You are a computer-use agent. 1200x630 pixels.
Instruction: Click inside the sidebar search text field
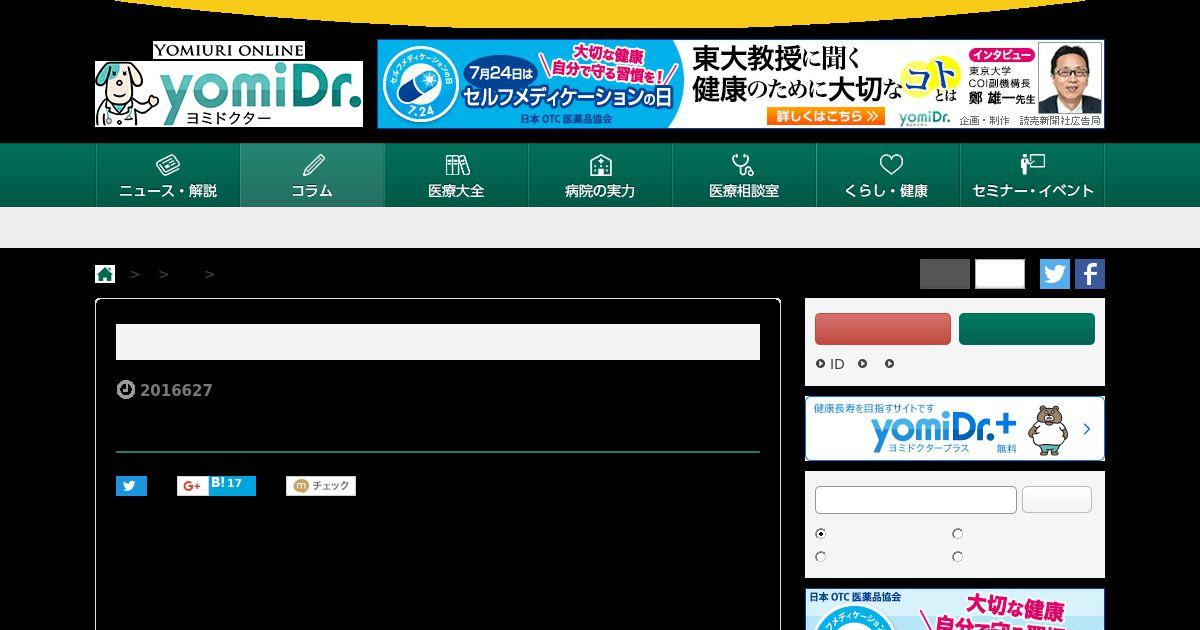(916, 500)
